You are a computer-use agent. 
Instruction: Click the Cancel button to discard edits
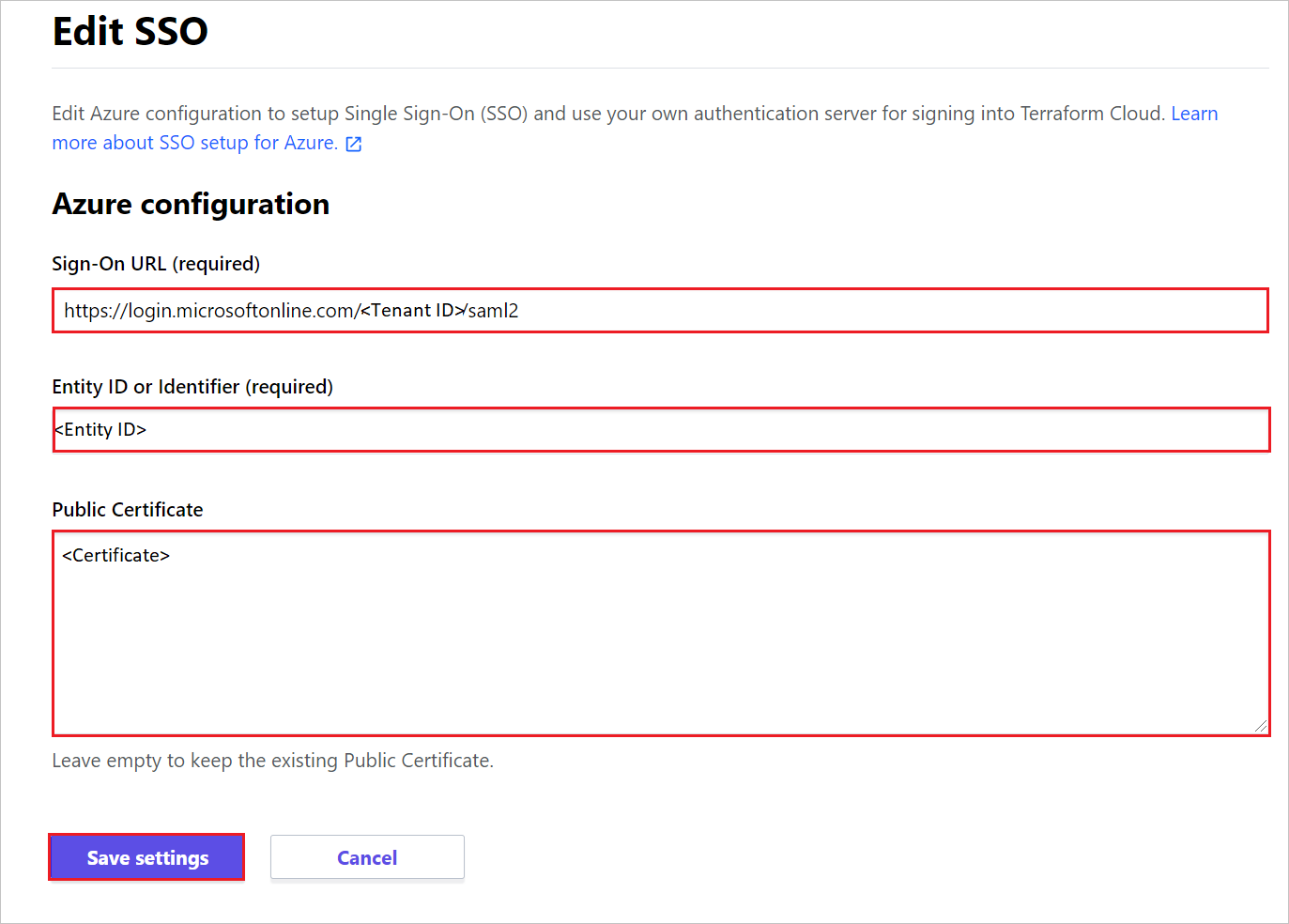tap(366, 857)
